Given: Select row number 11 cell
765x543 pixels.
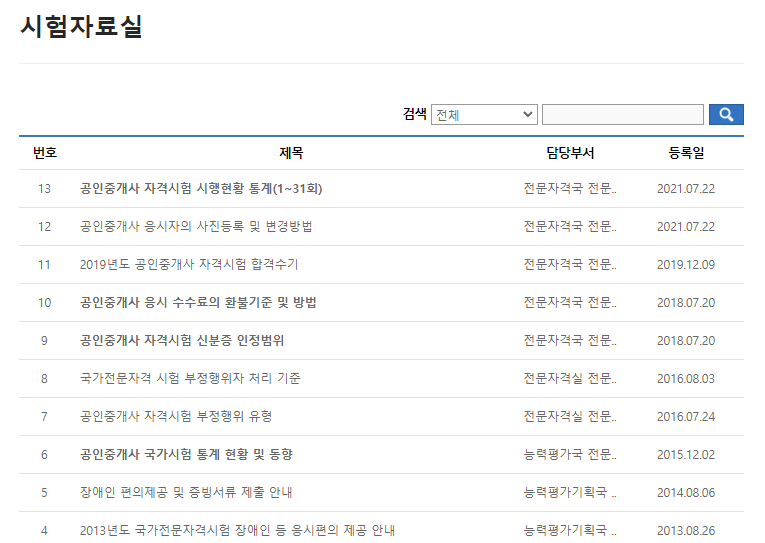Looking at the screenshot, I should point(44,265).
